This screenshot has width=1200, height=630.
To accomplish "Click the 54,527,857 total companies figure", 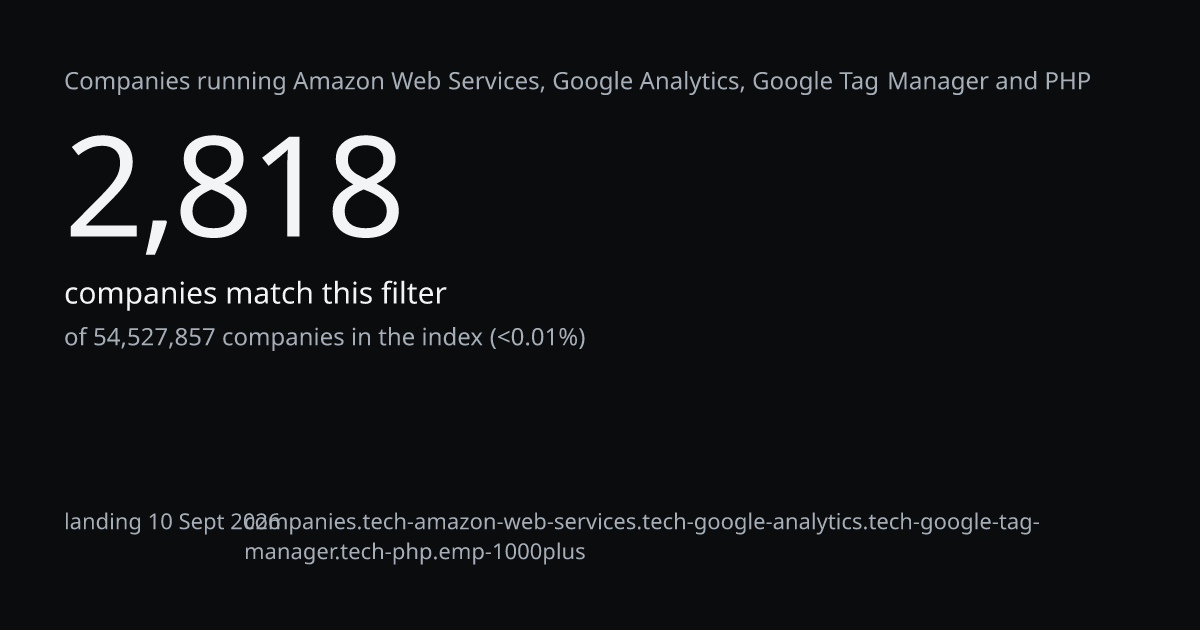I will (154, 338).
